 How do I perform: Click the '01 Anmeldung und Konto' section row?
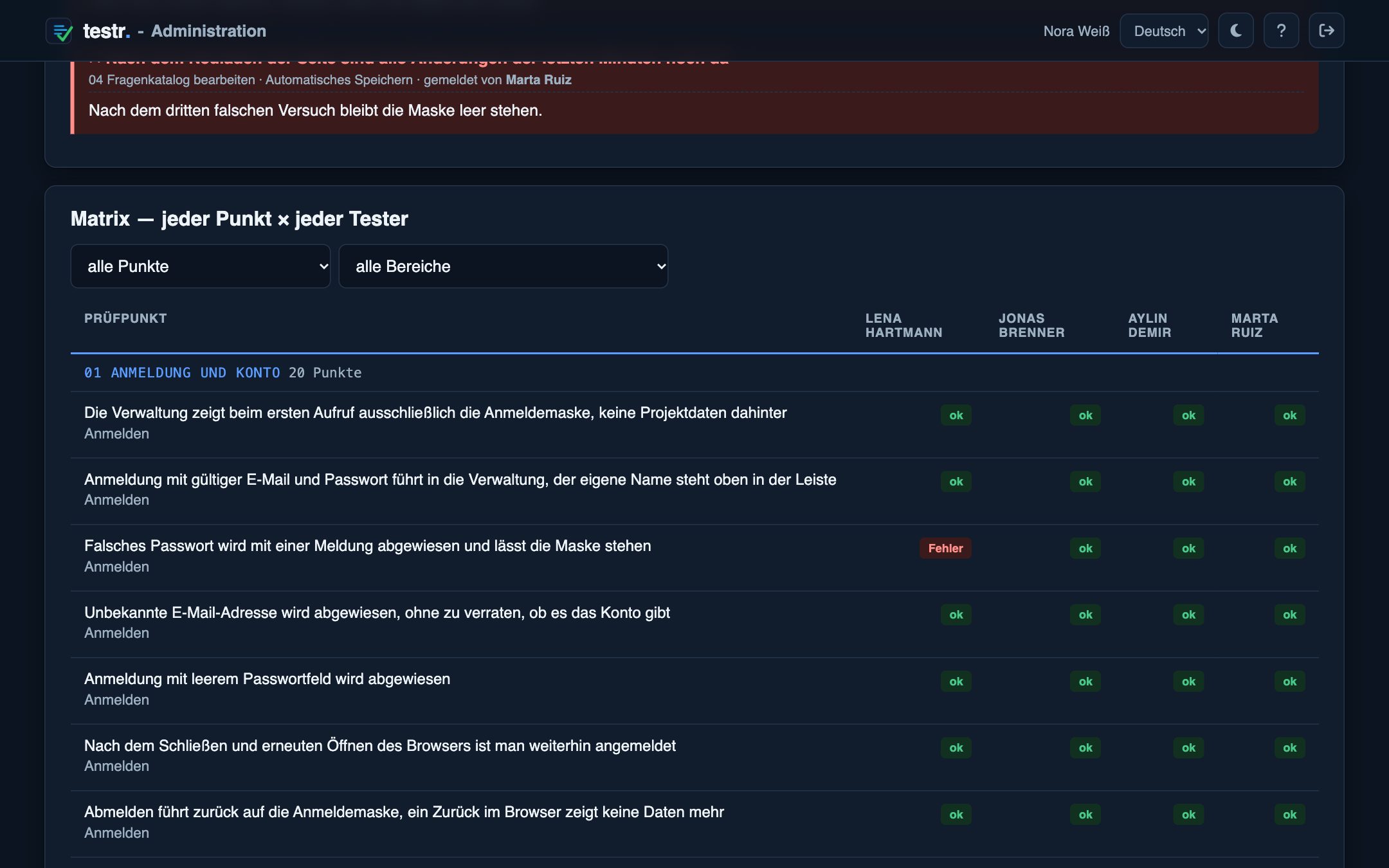click(x=694, y=373)
